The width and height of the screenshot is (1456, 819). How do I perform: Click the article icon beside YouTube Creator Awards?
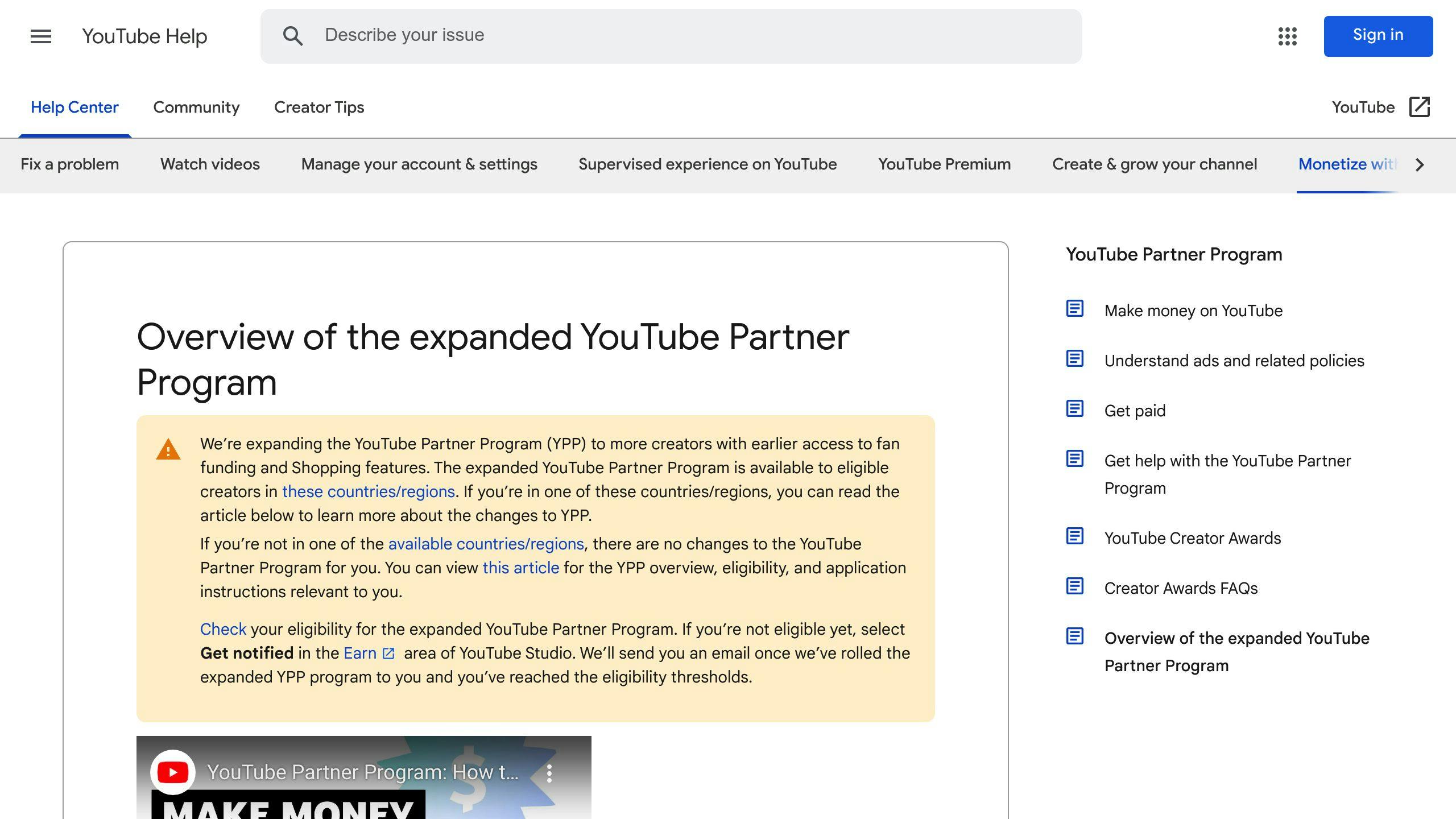click(x=1074, y=536)
